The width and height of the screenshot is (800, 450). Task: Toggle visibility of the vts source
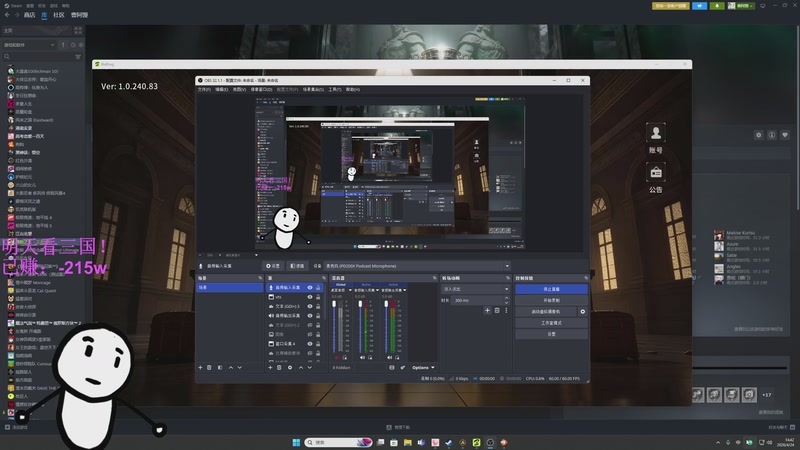click(x=310, y=297)
